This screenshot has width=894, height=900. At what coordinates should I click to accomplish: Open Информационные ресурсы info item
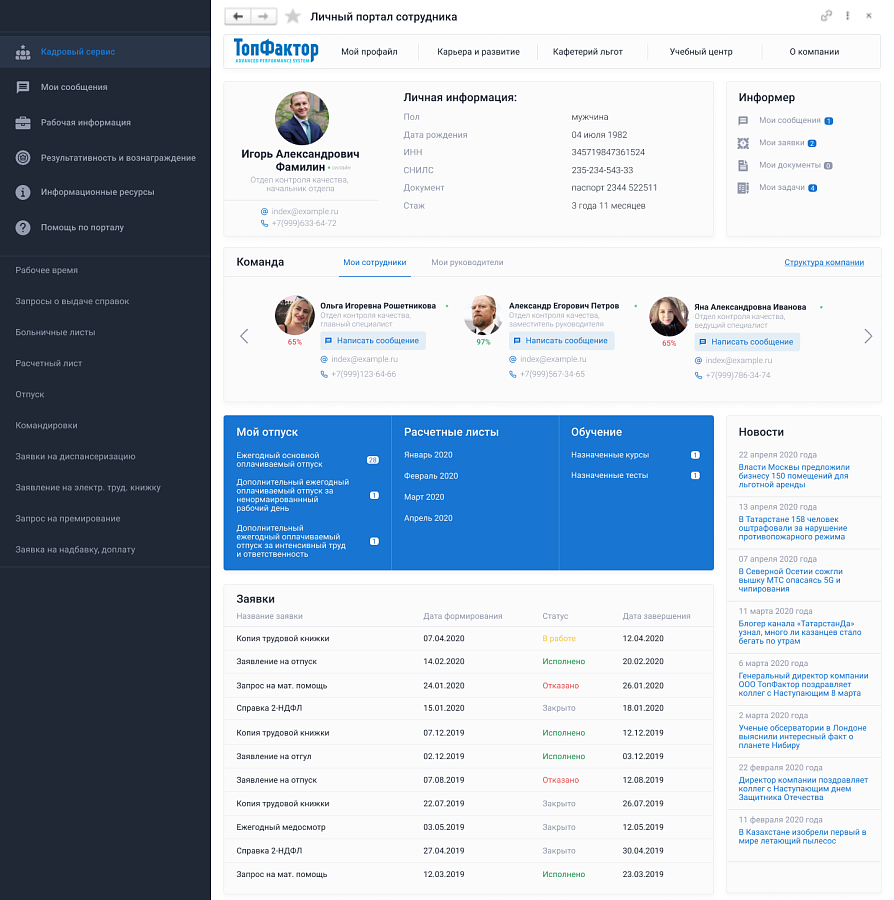(x=97, y=192)
